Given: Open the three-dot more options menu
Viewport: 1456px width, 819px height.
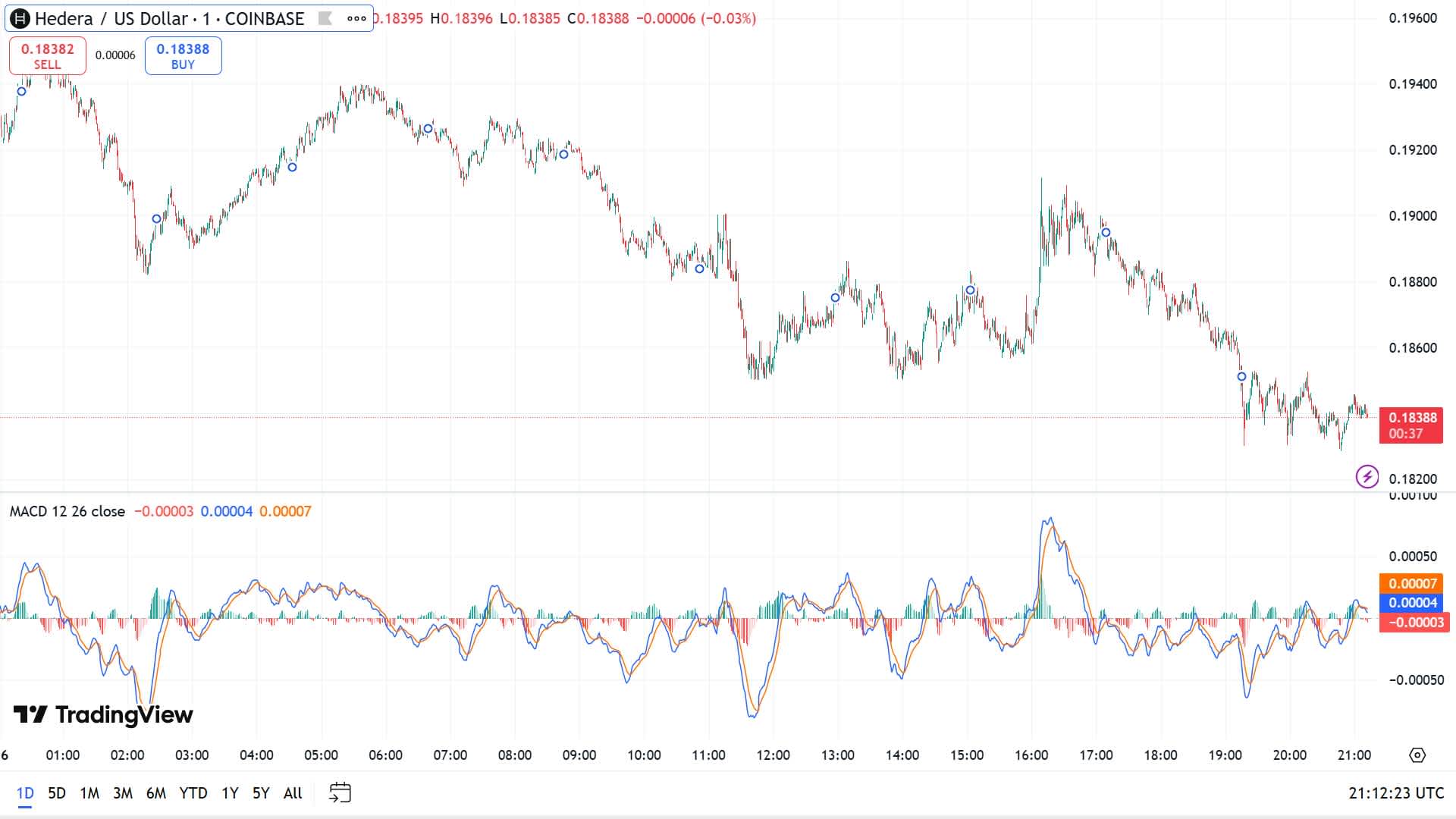Looking at the screenshot, I should point(356,18).
